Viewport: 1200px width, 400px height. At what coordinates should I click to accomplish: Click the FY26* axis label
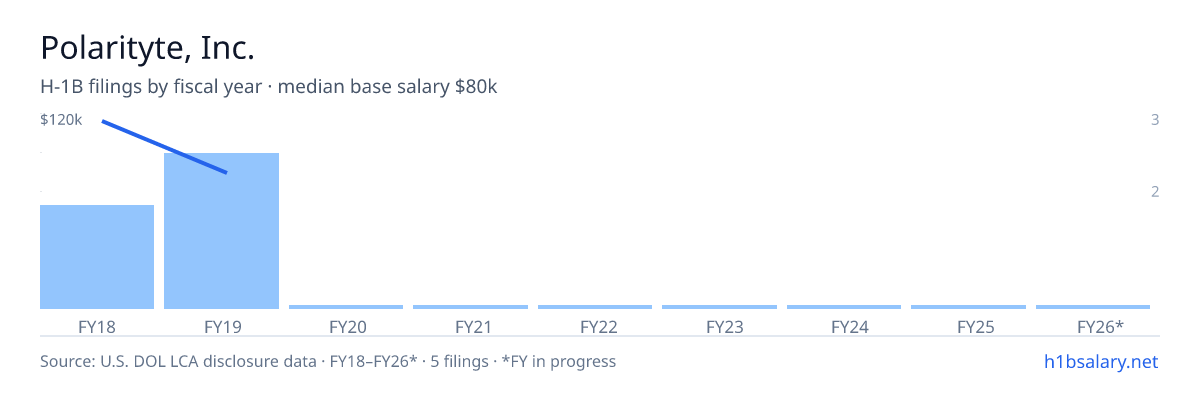(x=1100, y=326)
